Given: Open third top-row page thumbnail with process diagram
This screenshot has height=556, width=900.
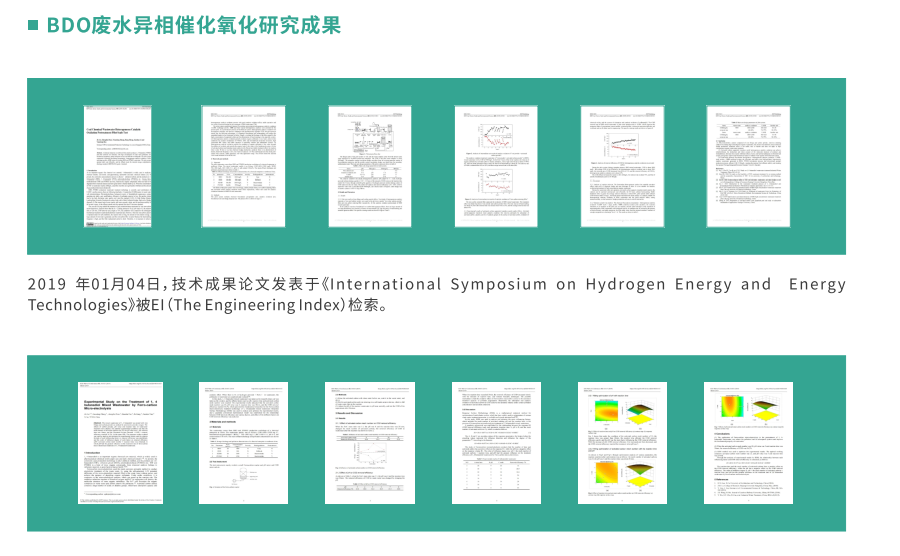Looking at the screenshot, I should coord(370,166).
